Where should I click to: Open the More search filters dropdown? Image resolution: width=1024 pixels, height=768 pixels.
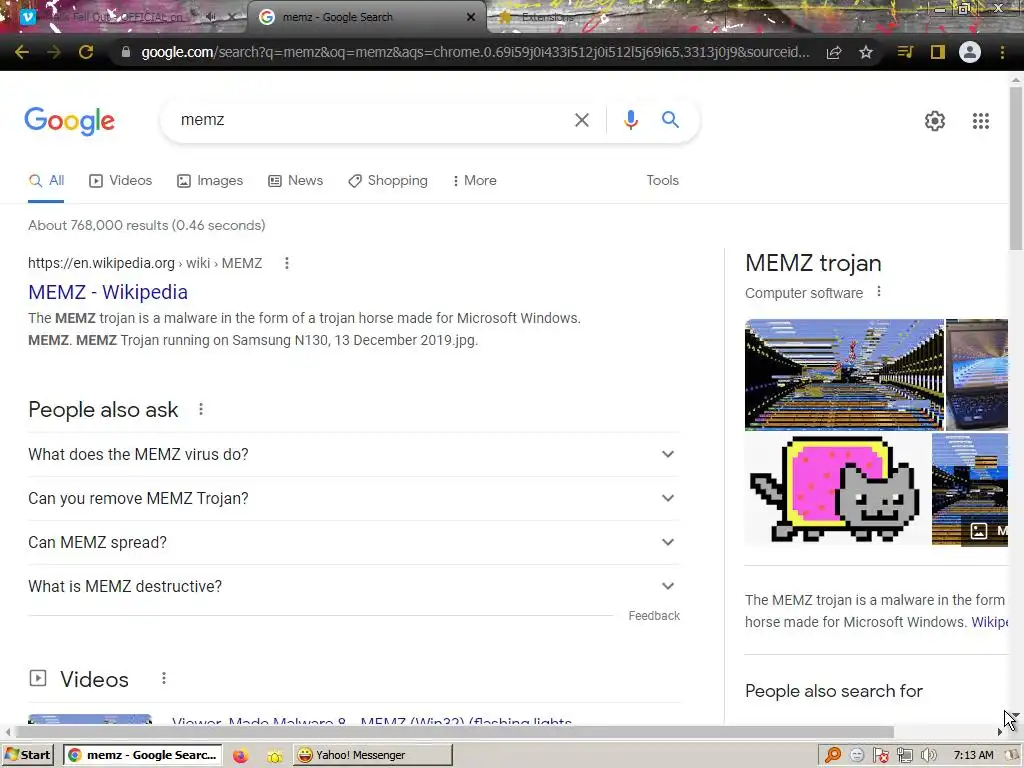474,180
